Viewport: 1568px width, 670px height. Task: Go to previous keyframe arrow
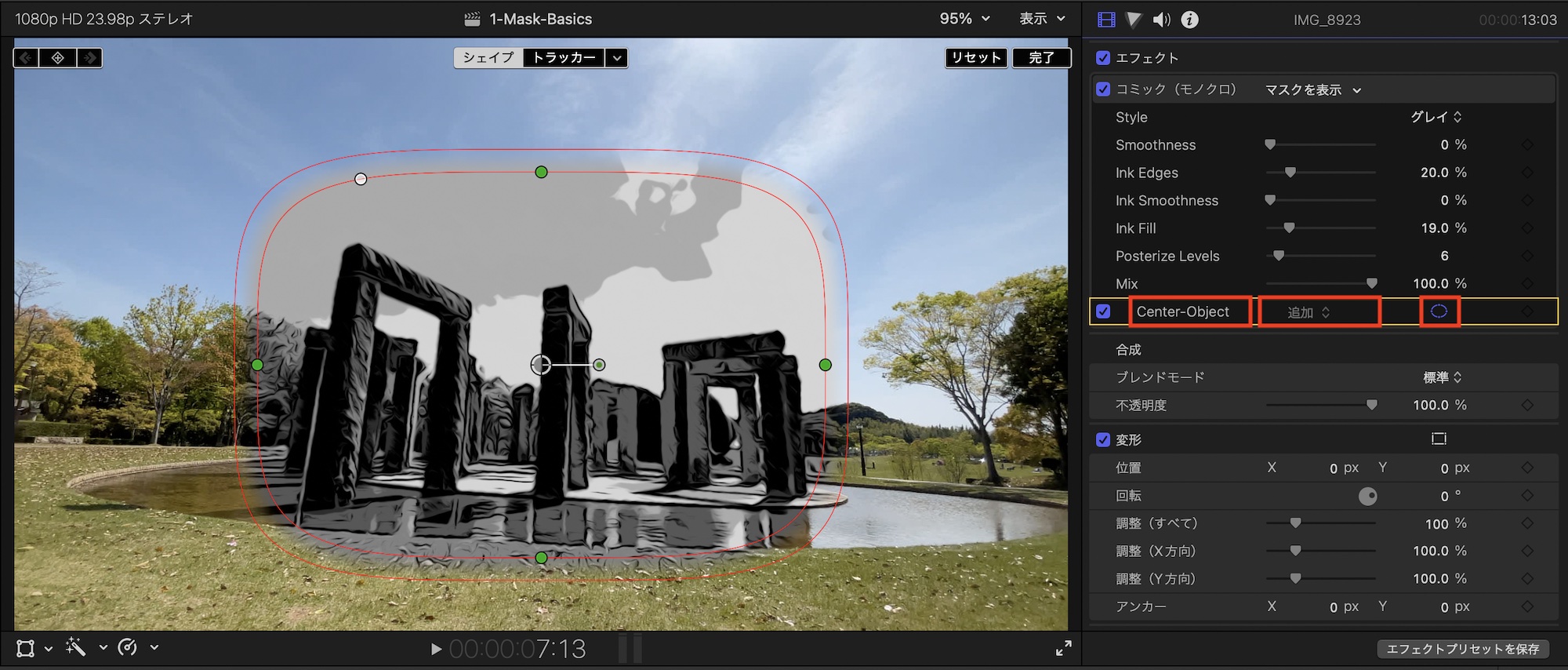[26, 58]
